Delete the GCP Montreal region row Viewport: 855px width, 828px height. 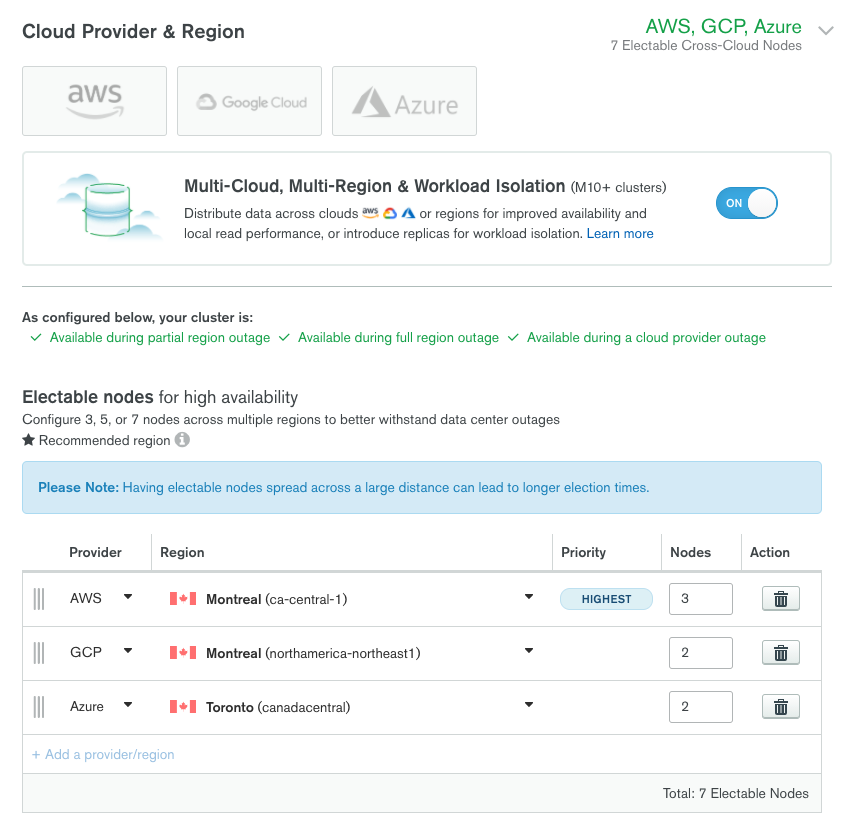(x=781, y=653)
